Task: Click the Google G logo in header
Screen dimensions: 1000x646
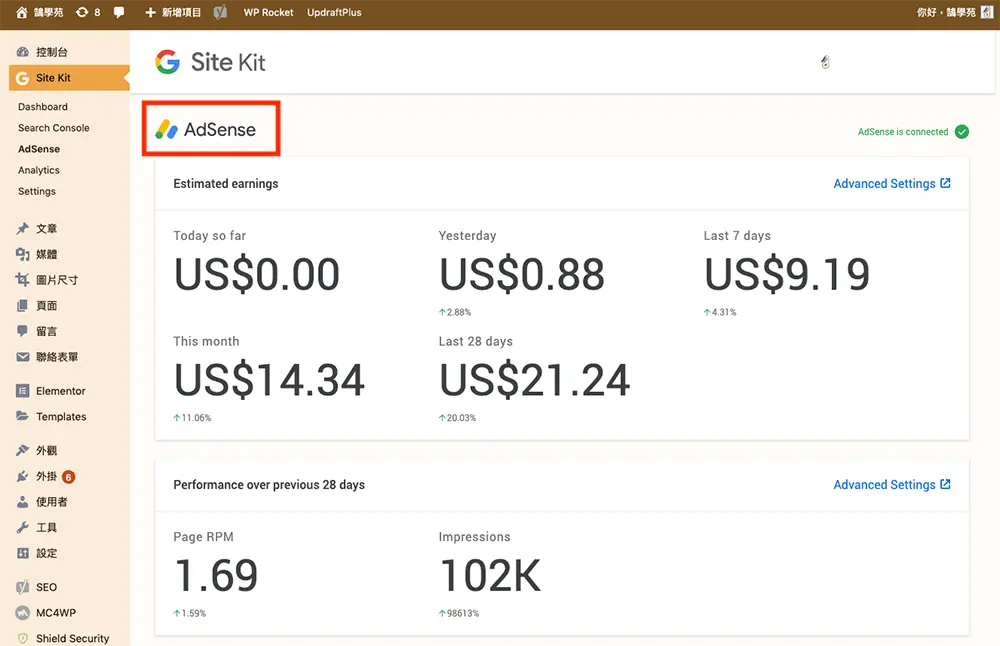Action: (x=168, y=62)
